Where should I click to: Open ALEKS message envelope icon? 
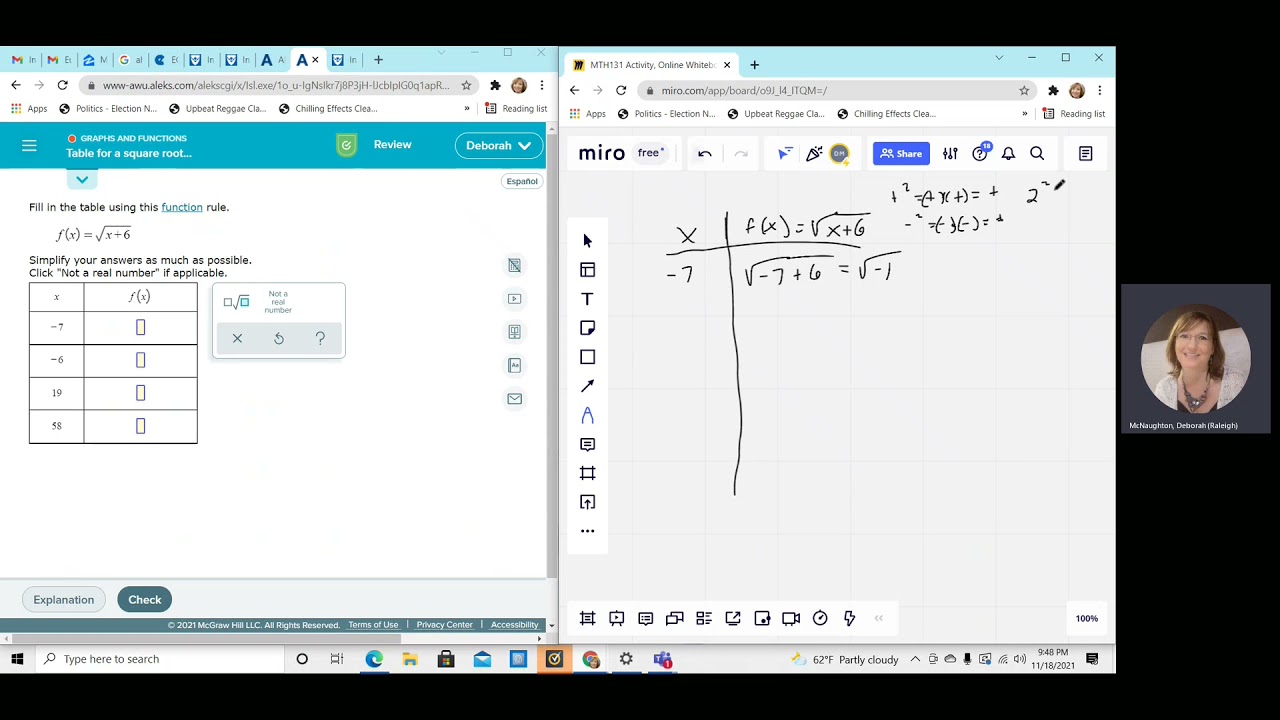pyautogui.click(x=514, y=398)
